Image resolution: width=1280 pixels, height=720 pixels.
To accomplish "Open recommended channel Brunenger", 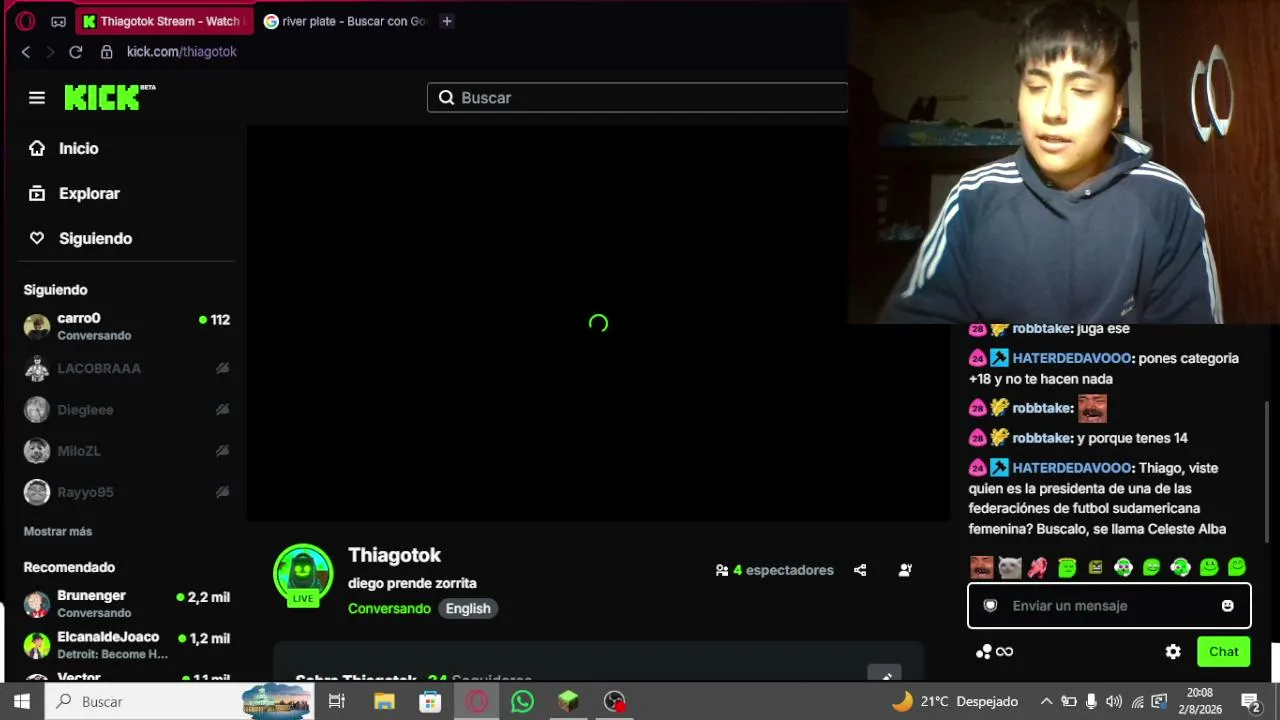I will pyautogui.click(x=127, y=603).
